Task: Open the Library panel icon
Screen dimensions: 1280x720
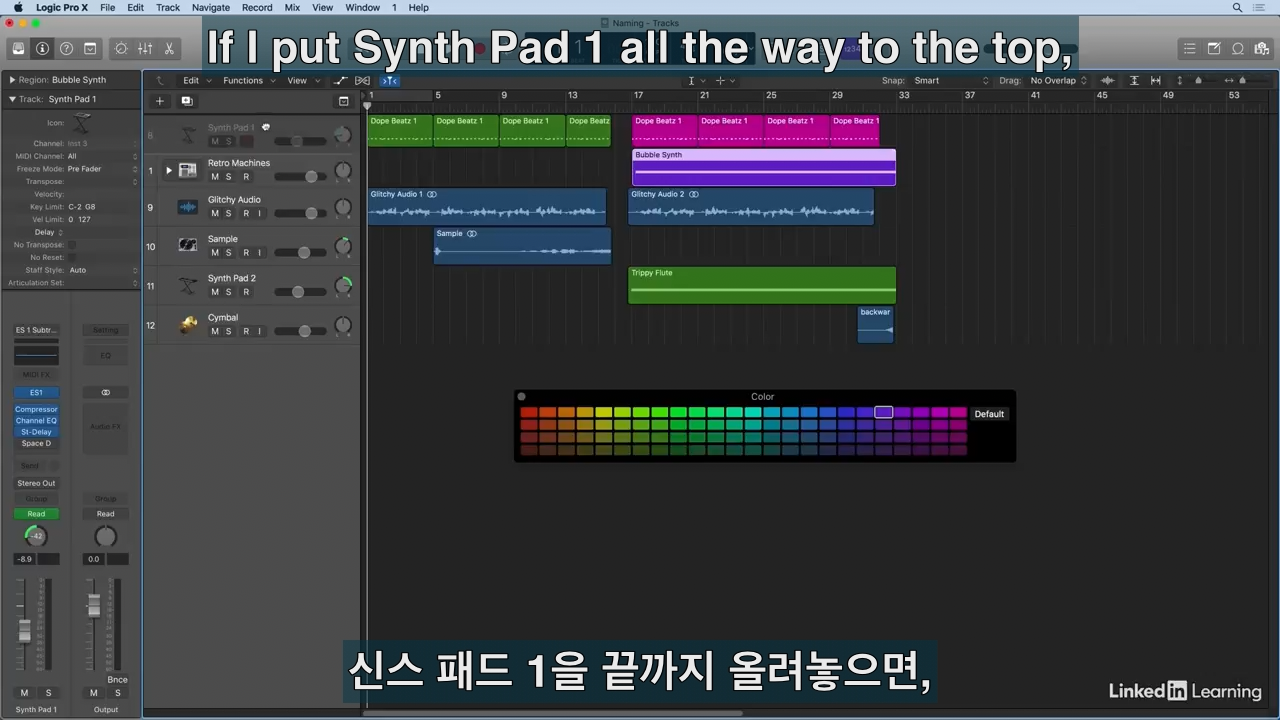Action: click(18, 48)
